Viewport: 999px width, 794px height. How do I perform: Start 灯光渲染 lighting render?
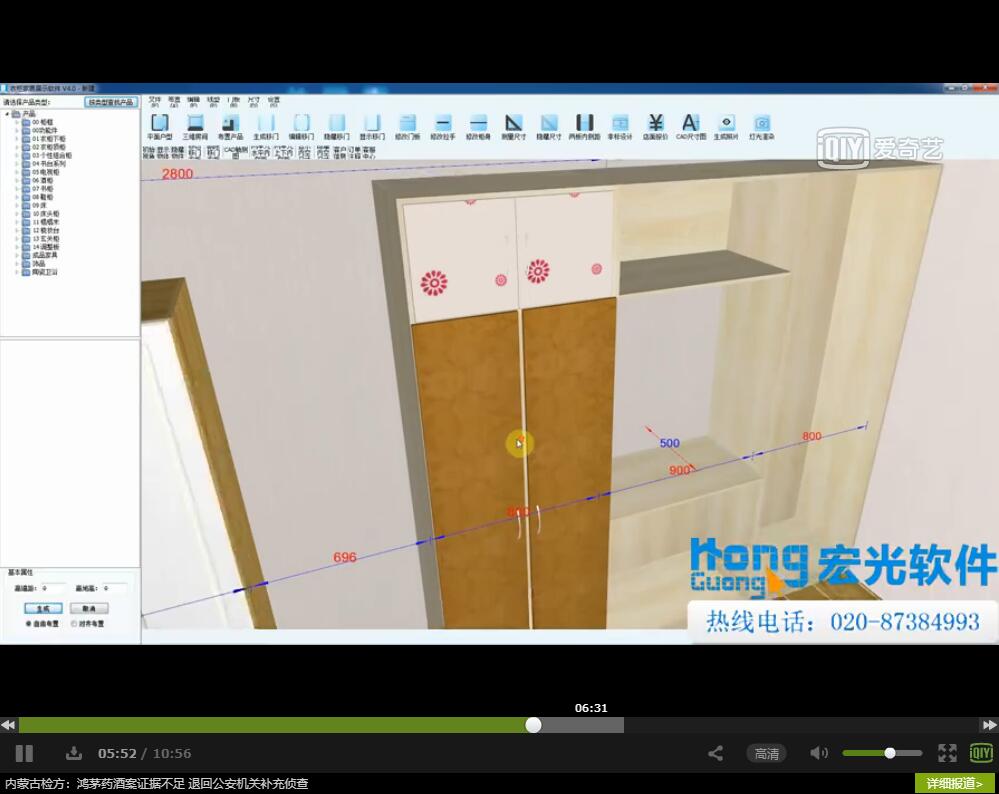(x=761, y=126)
